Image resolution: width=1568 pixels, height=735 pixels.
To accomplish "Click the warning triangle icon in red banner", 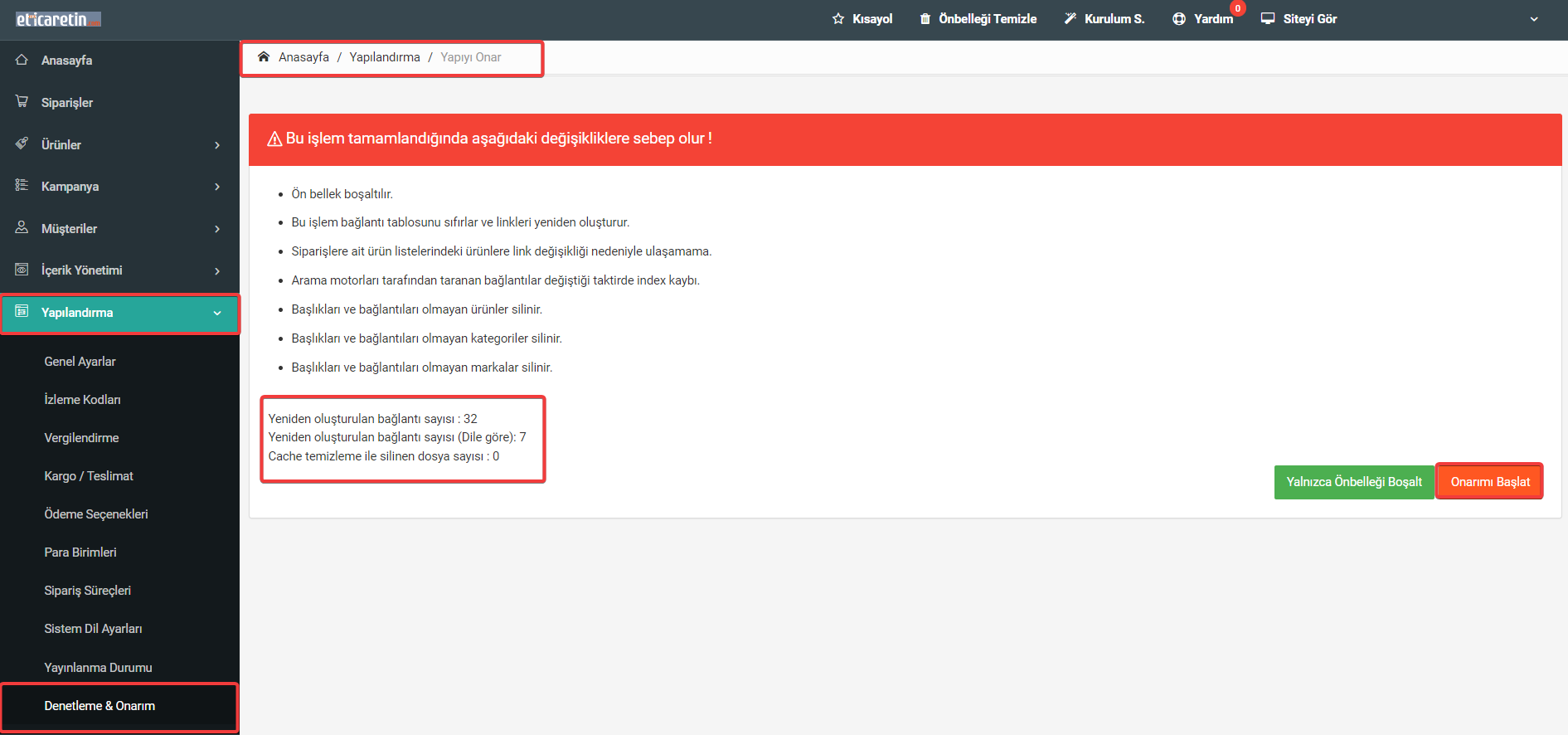I will (274, 139).
